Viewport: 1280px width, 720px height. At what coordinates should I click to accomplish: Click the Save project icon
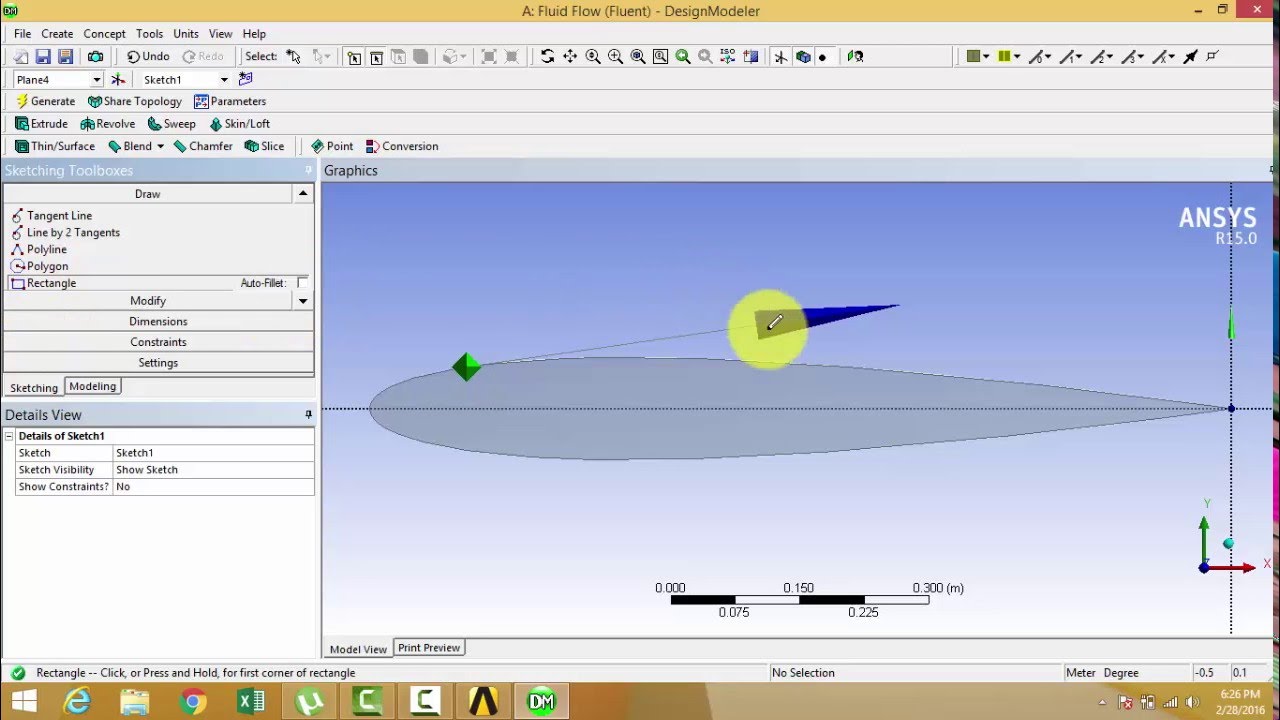[x=43, y=57]
